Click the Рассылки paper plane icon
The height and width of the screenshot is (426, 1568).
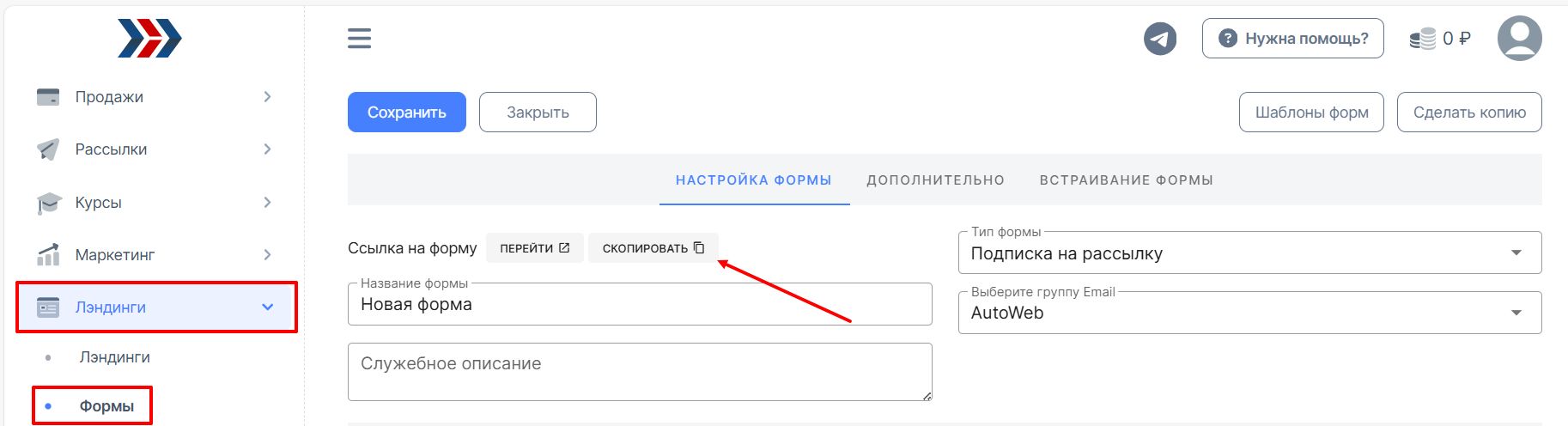[x=48, y=149]
